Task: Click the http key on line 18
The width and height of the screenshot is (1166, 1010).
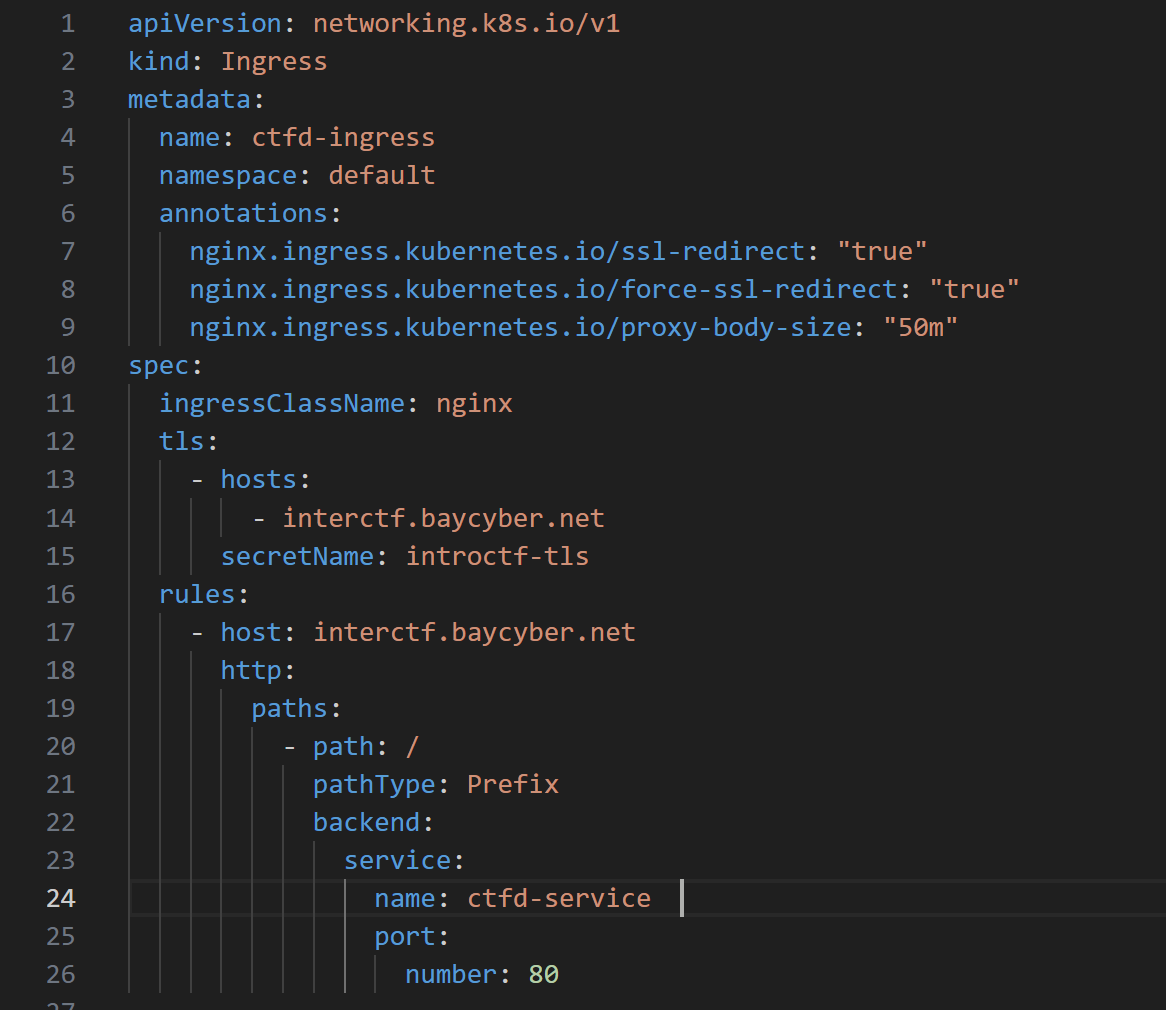Action: click(x=251, y=670)
